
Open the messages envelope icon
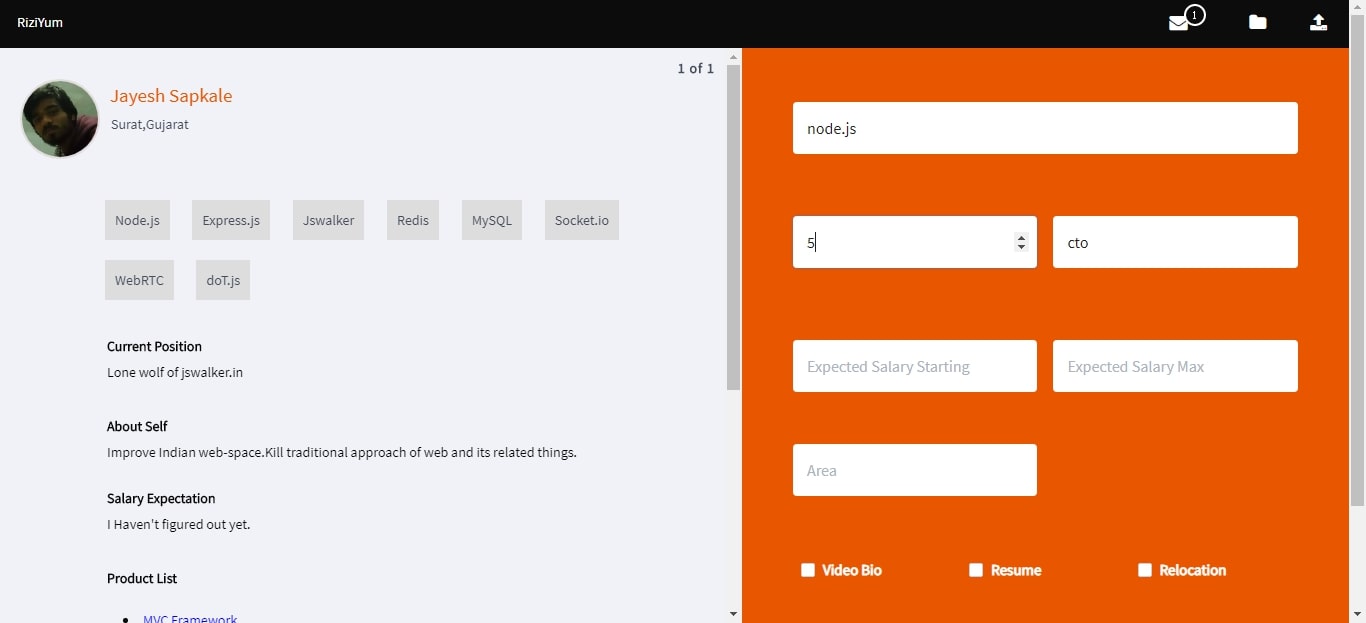1179,23
